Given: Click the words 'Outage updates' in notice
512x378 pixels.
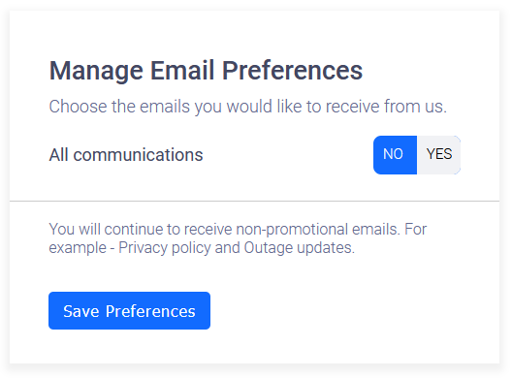Looking at the screenshot, I should [299, 248].
